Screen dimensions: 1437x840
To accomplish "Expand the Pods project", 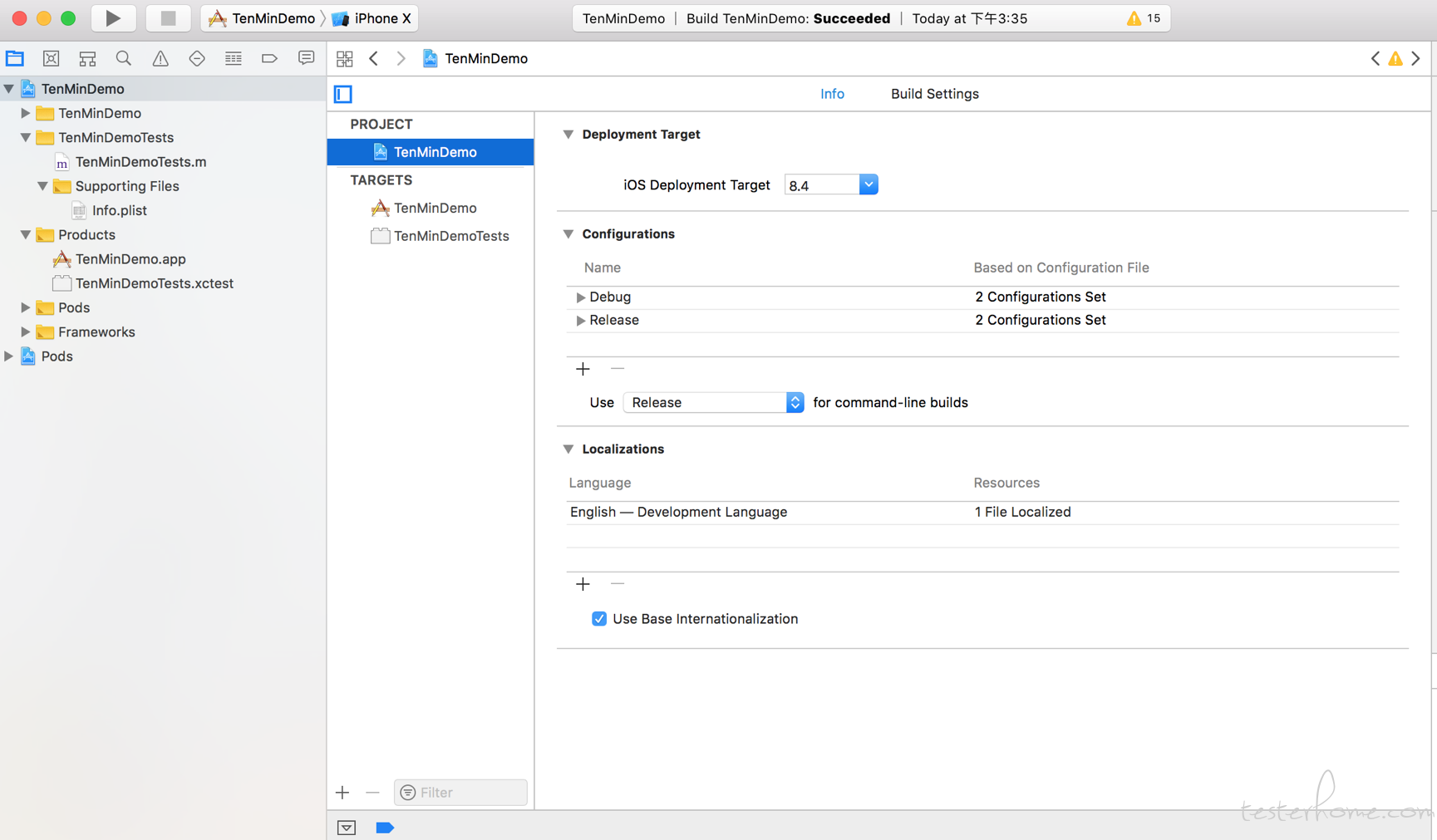I will pyautogui.click(x=9, y=356).
